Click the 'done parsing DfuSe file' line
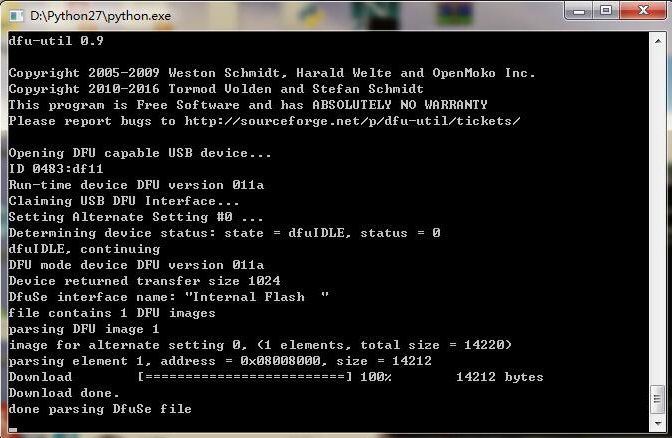Viewport: 672px width, 438px height. pos(100,409)
